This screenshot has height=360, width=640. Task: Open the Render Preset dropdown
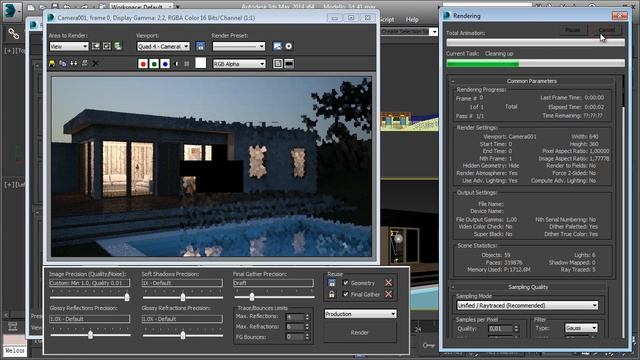coord(239,47)
